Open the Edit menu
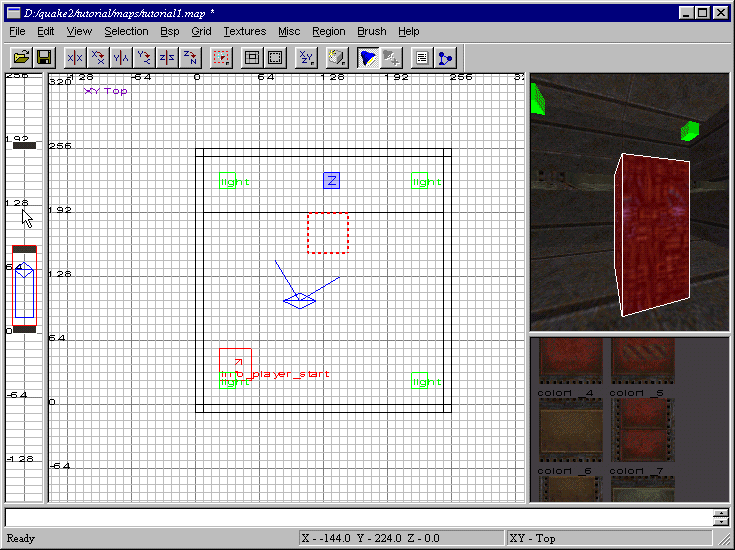 click(45, 31)
